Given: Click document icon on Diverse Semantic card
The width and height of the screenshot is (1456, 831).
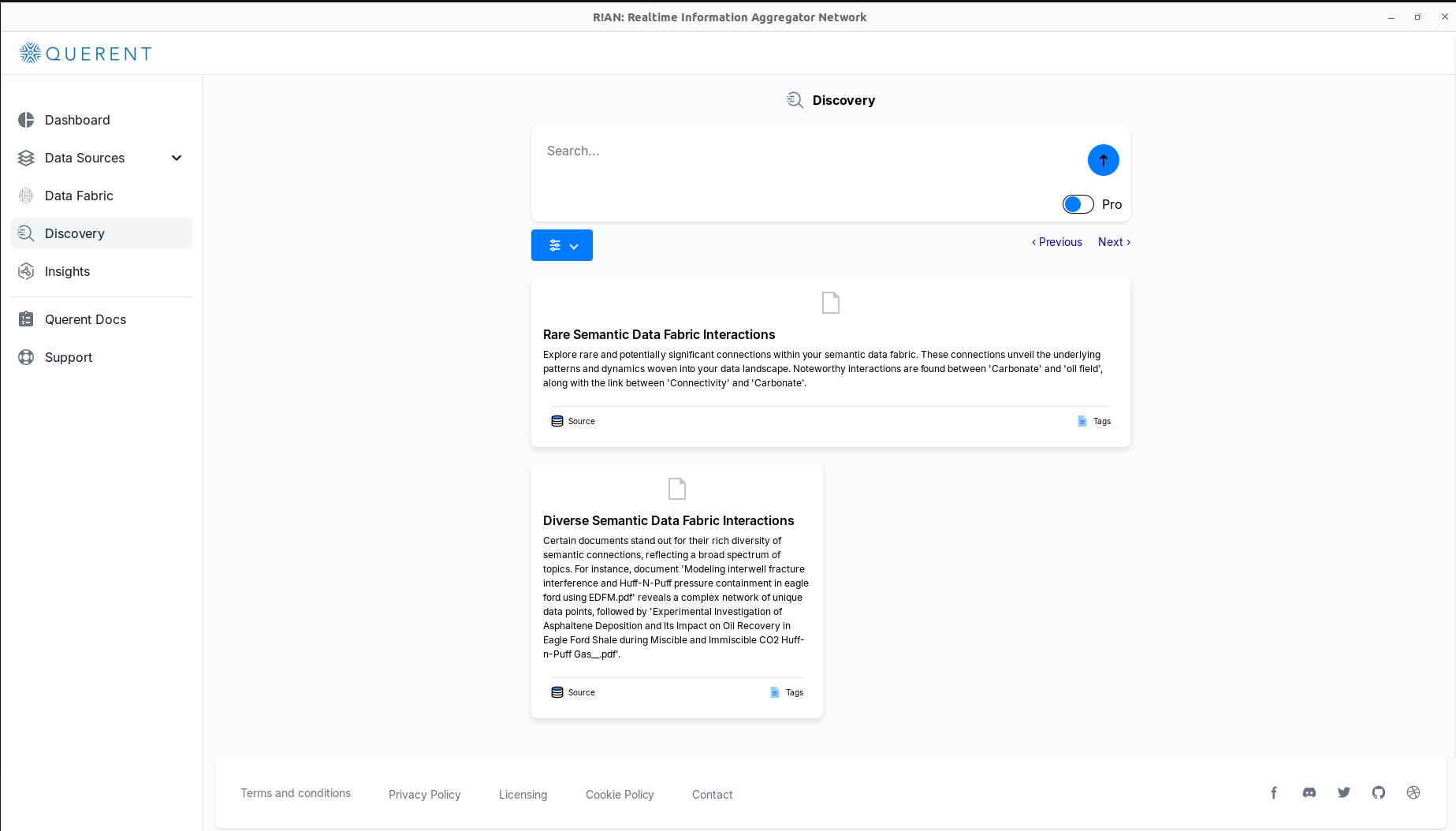Looking at the screenshot, I should point(677,489).
